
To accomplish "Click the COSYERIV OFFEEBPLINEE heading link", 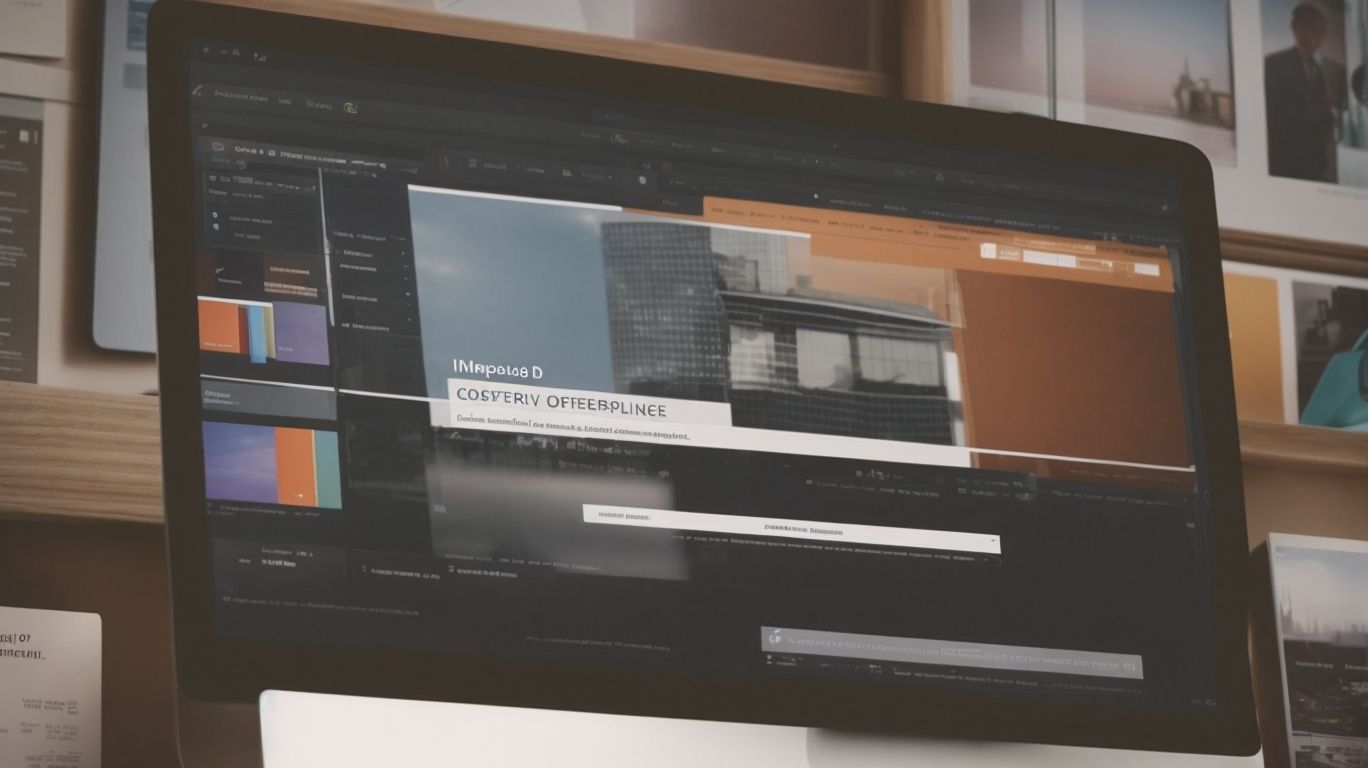I will pos(565,404).
